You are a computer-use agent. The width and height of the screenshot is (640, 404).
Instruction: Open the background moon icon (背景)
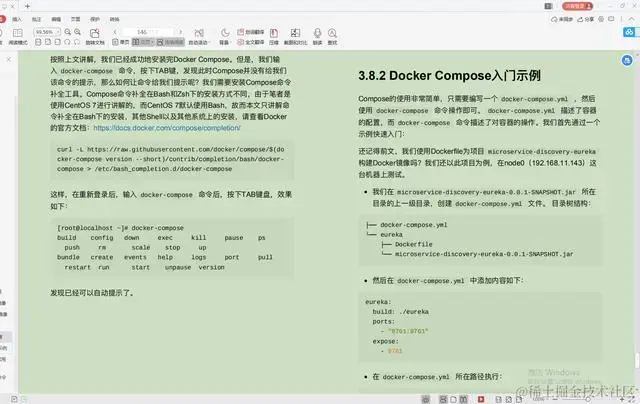click(x=224, y=36)
